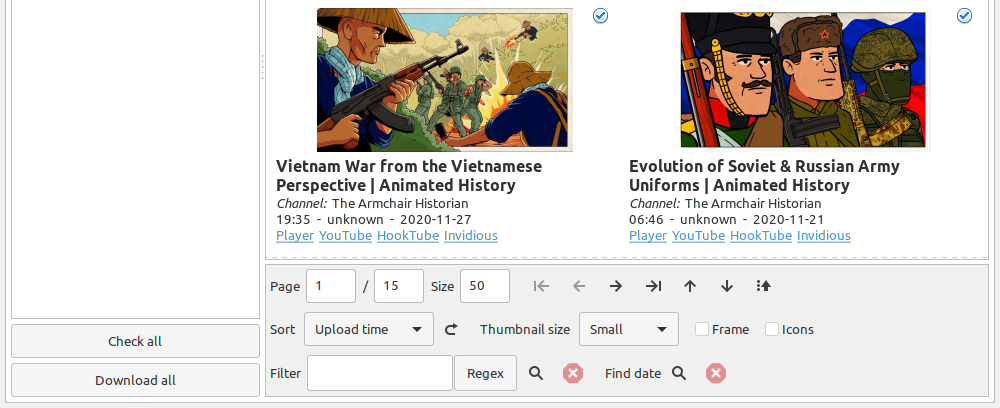Open the Sort dropdown showing Upload time
Image resolution: width=1000 pixels, height=408 pixels.
[x=369, y=330]
